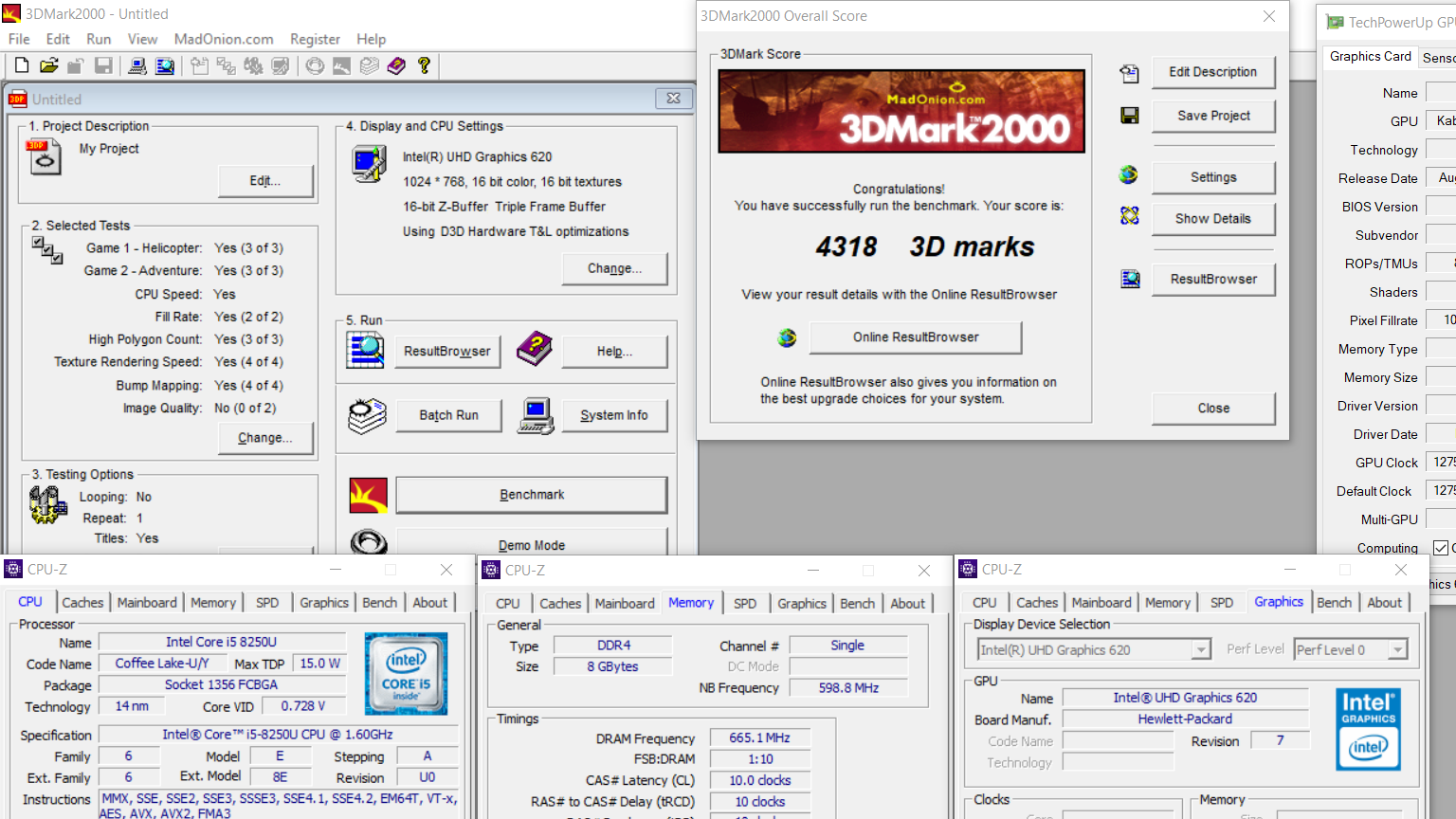
Task: Click the Open project folder toolbar icon
Action: pyautogui.click(x=48, y=65)
